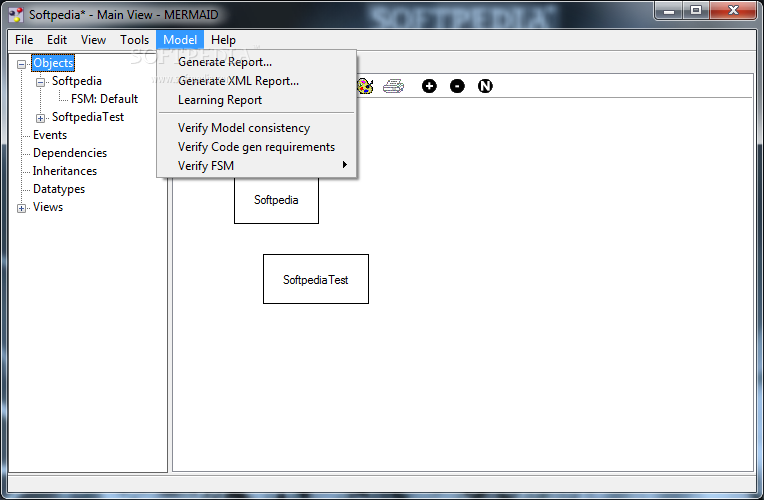Choose Generate Report... from Model menu

point(256,62)
